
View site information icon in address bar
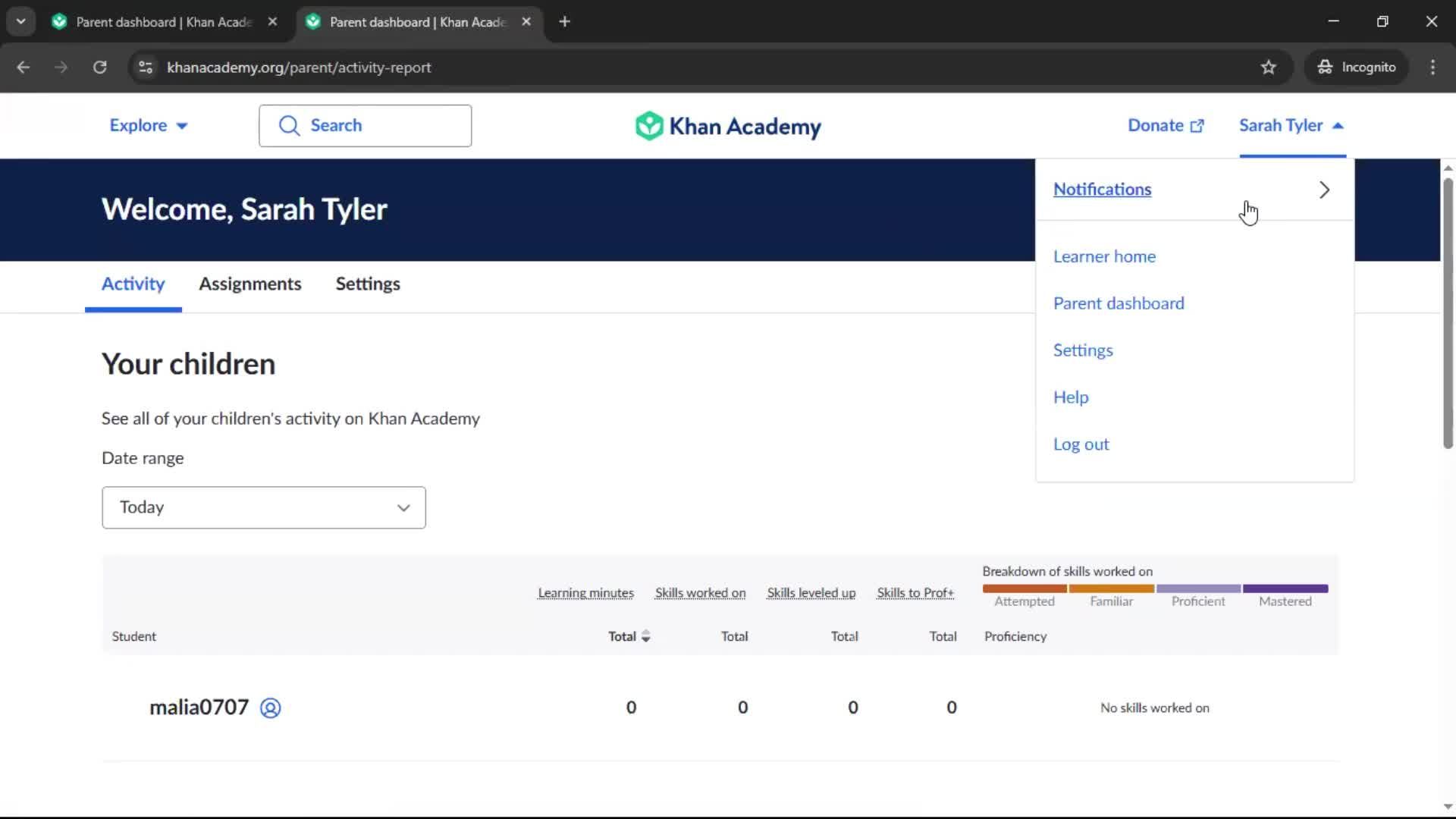pyautogui.click(x=146, y=67)
